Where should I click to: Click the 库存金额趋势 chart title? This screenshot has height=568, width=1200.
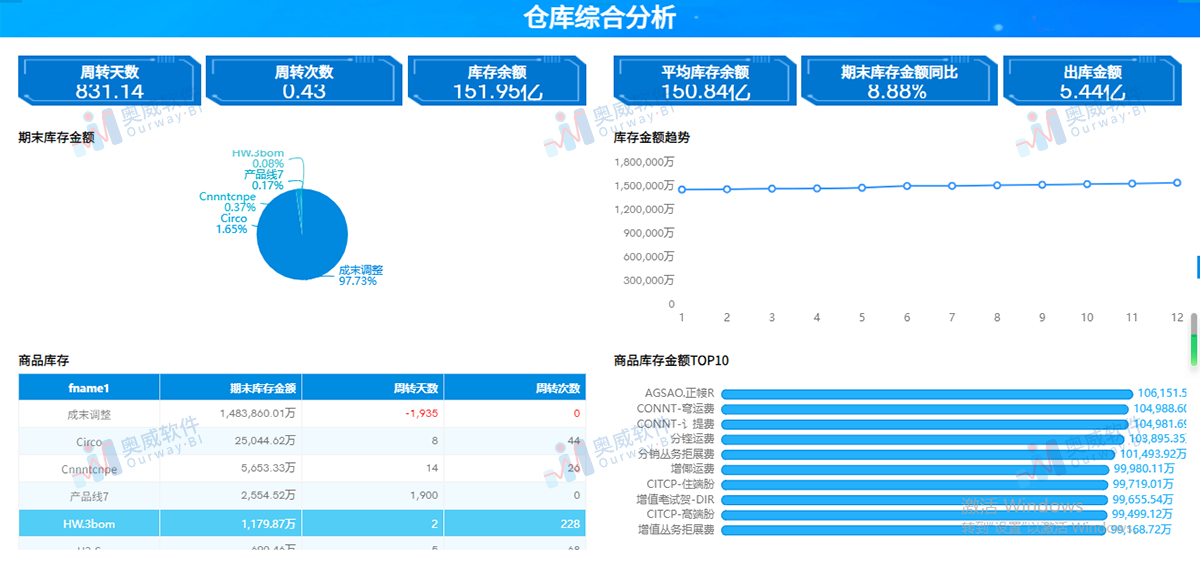click(652, 137)
